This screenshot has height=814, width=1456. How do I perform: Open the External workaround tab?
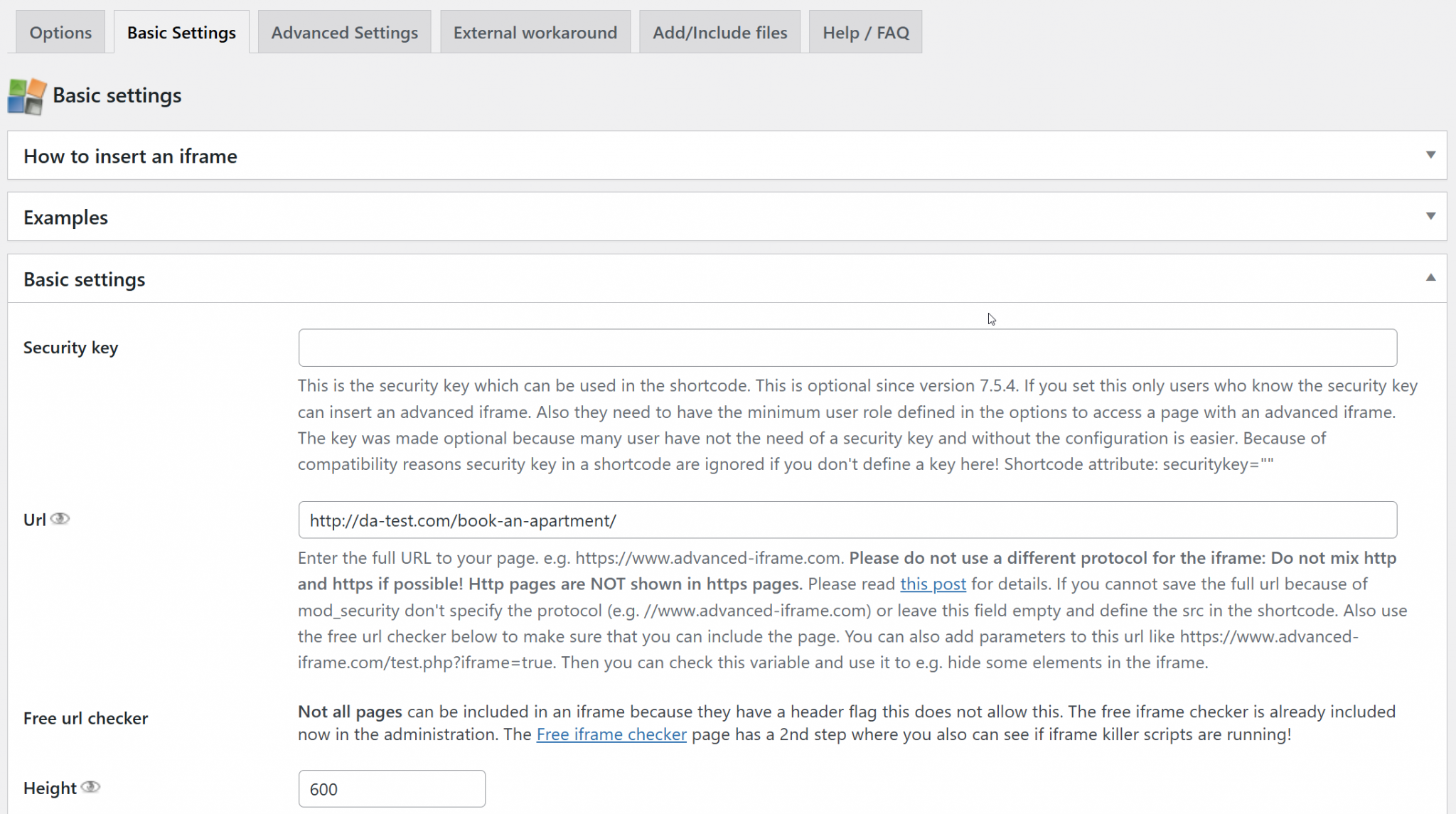(535, 33)
